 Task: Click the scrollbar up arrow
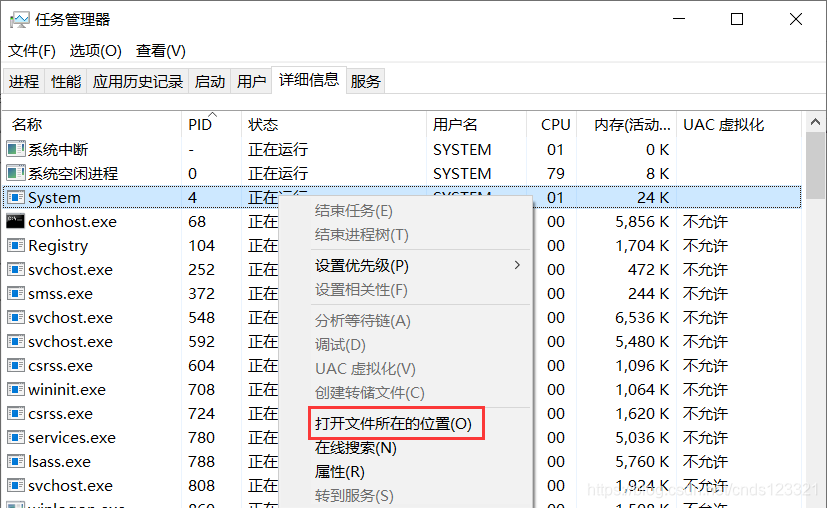[815, 122]
